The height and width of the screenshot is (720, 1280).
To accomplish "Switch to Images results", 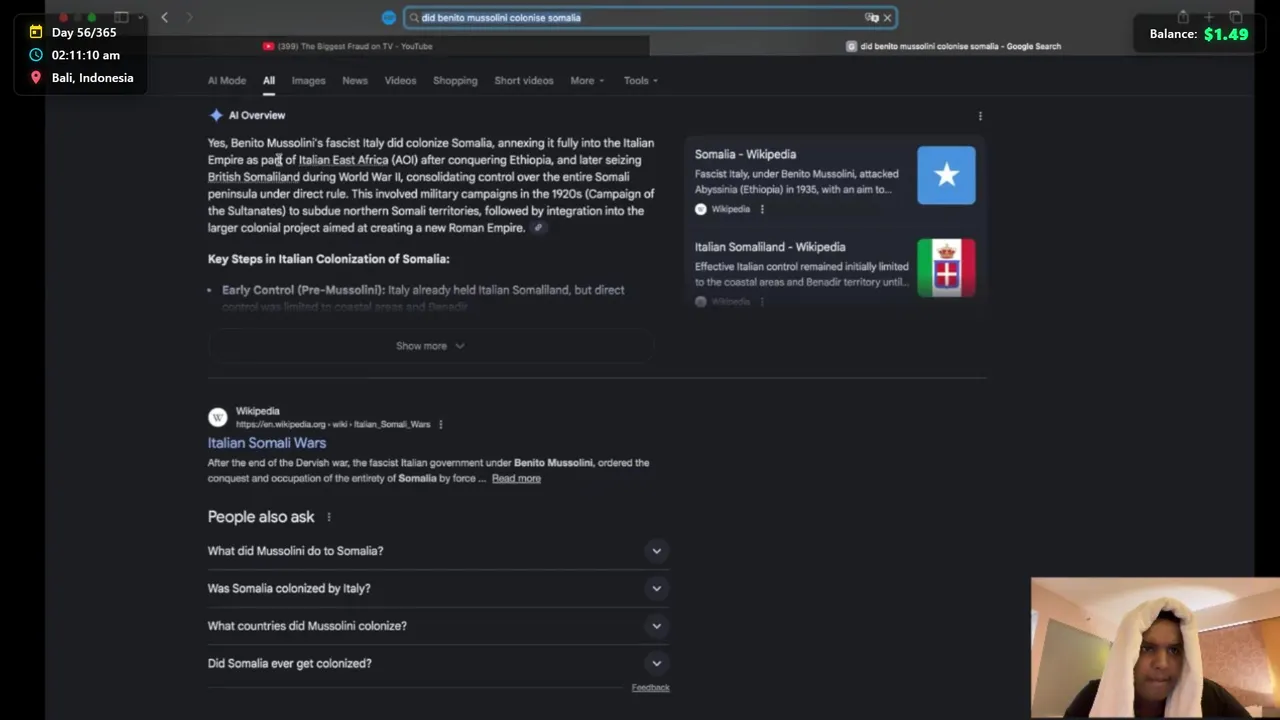I will click(308, 81).
